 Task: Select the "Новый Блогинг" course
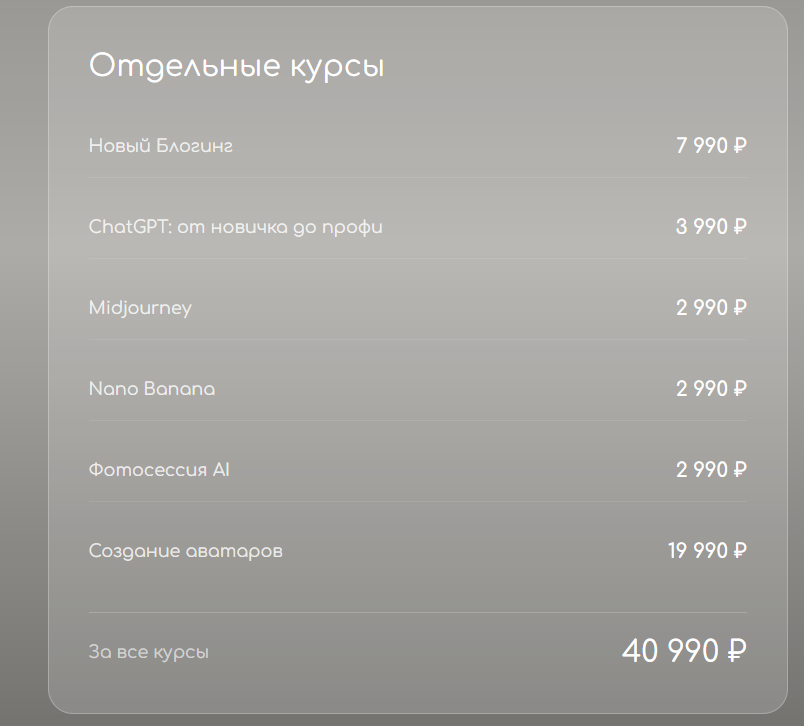point(161,146)
